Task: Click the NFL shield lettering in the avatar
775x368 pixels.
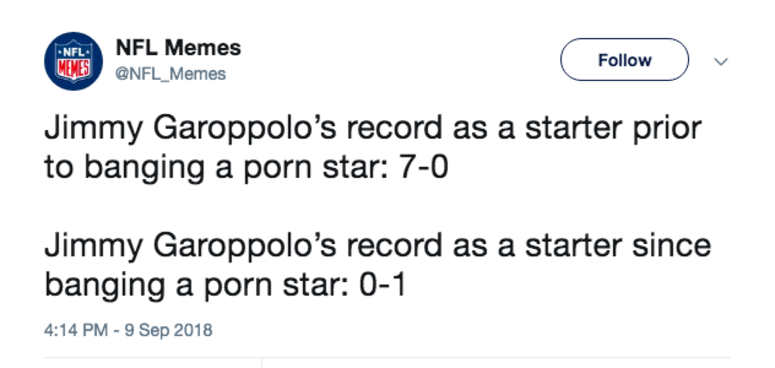Action: pyautogui.click(x=73, y=51)
